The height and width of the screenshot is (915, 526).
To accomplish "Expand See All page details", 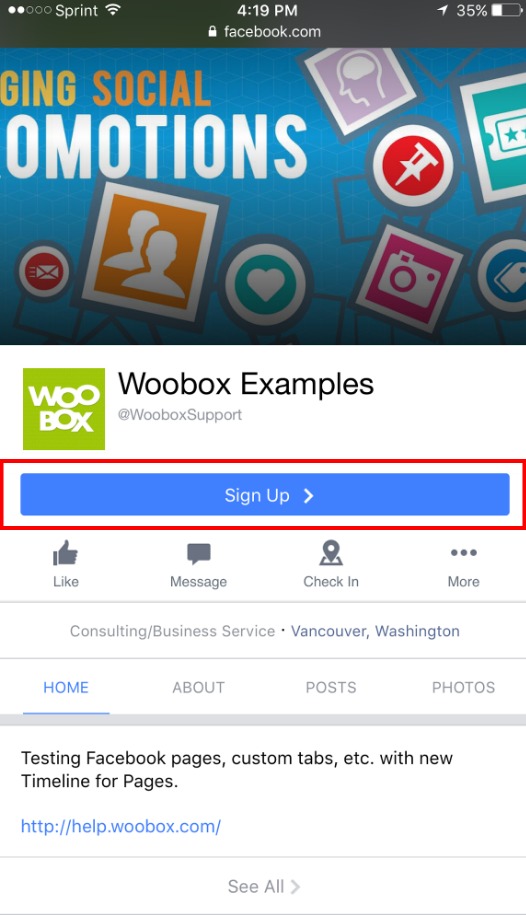I will click(x=264, y=886).
